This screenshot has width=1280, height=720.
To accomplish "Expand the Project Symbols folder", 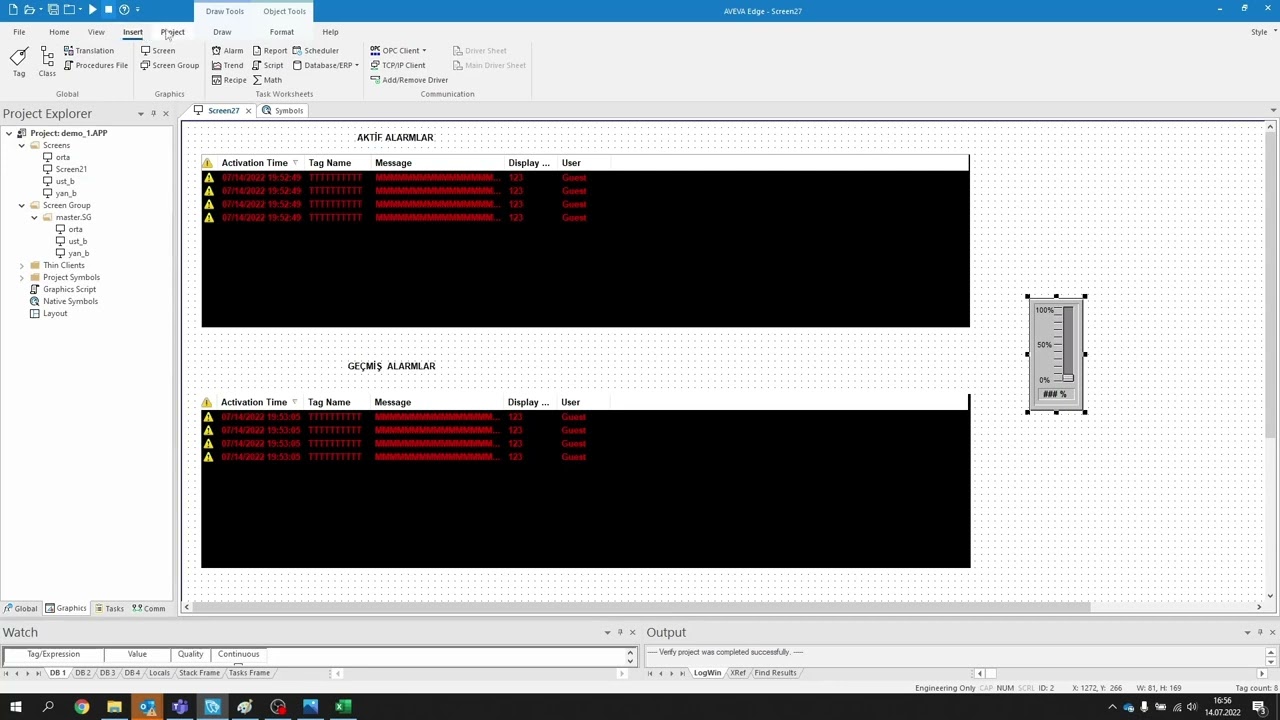I will point(21,277).
